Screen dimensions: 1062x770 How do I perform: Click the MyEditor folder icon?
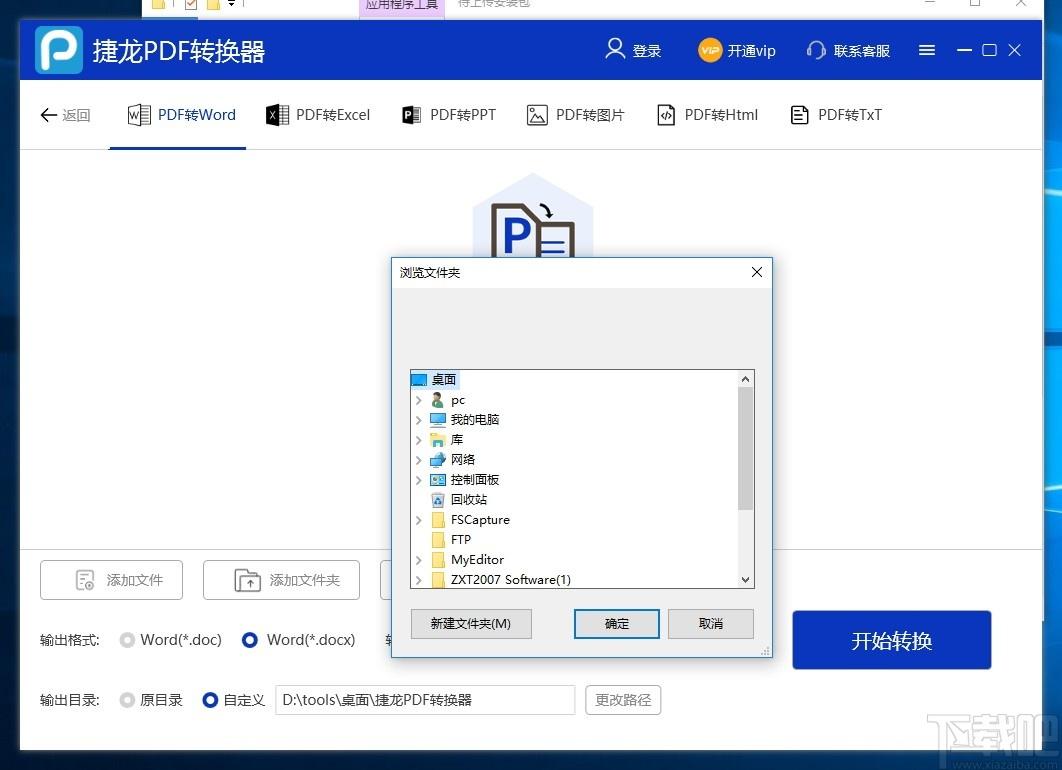(x=438, y=560)
